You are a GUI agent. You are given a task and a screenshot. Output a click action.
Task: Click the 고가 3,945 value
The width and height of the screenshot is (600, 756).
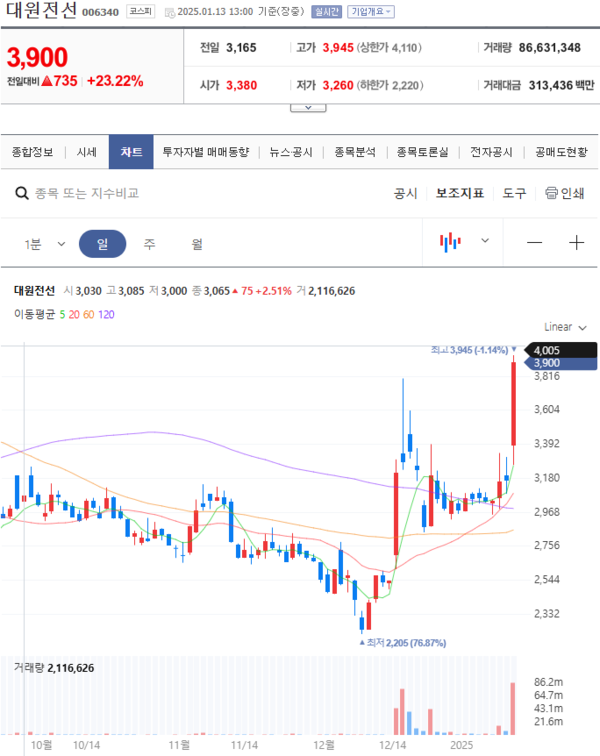(x=338, y=48)
